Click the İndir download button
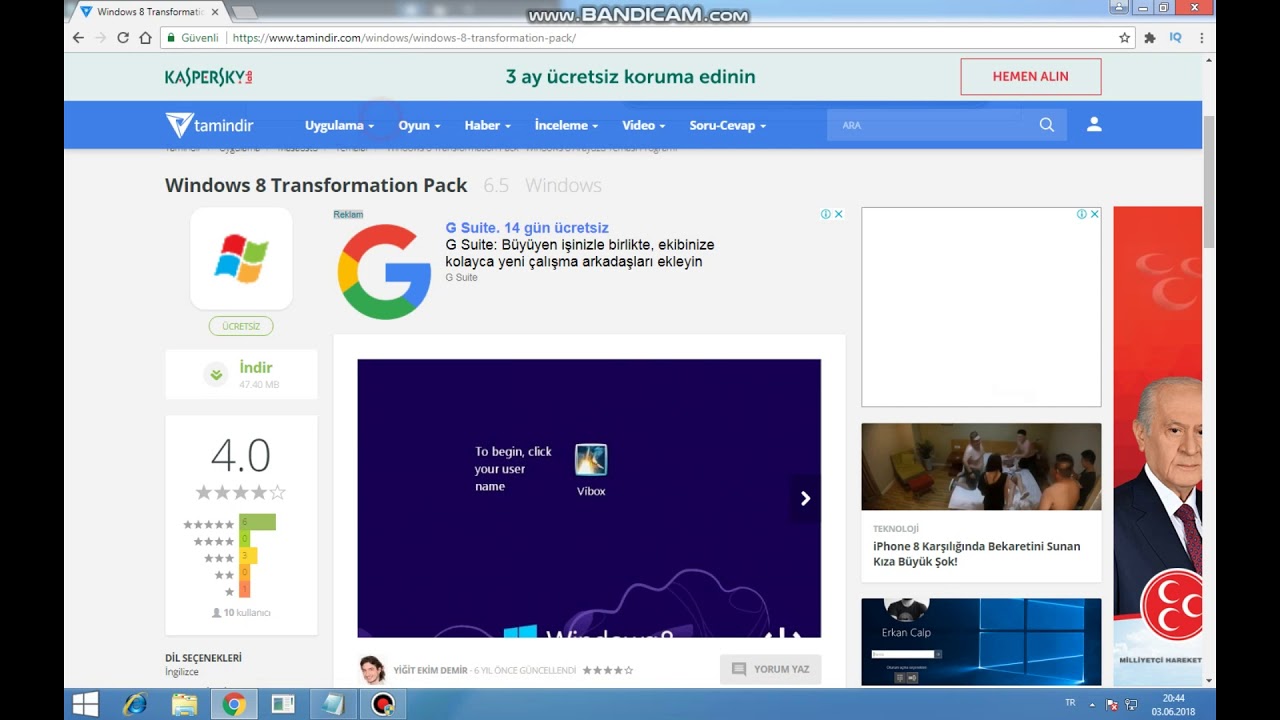 [241, 374]
